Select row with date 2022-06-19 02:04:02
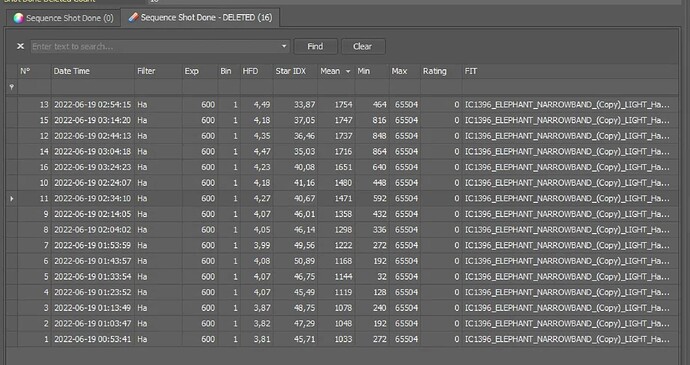Screen dimensions: 690x365 (342, 230)
